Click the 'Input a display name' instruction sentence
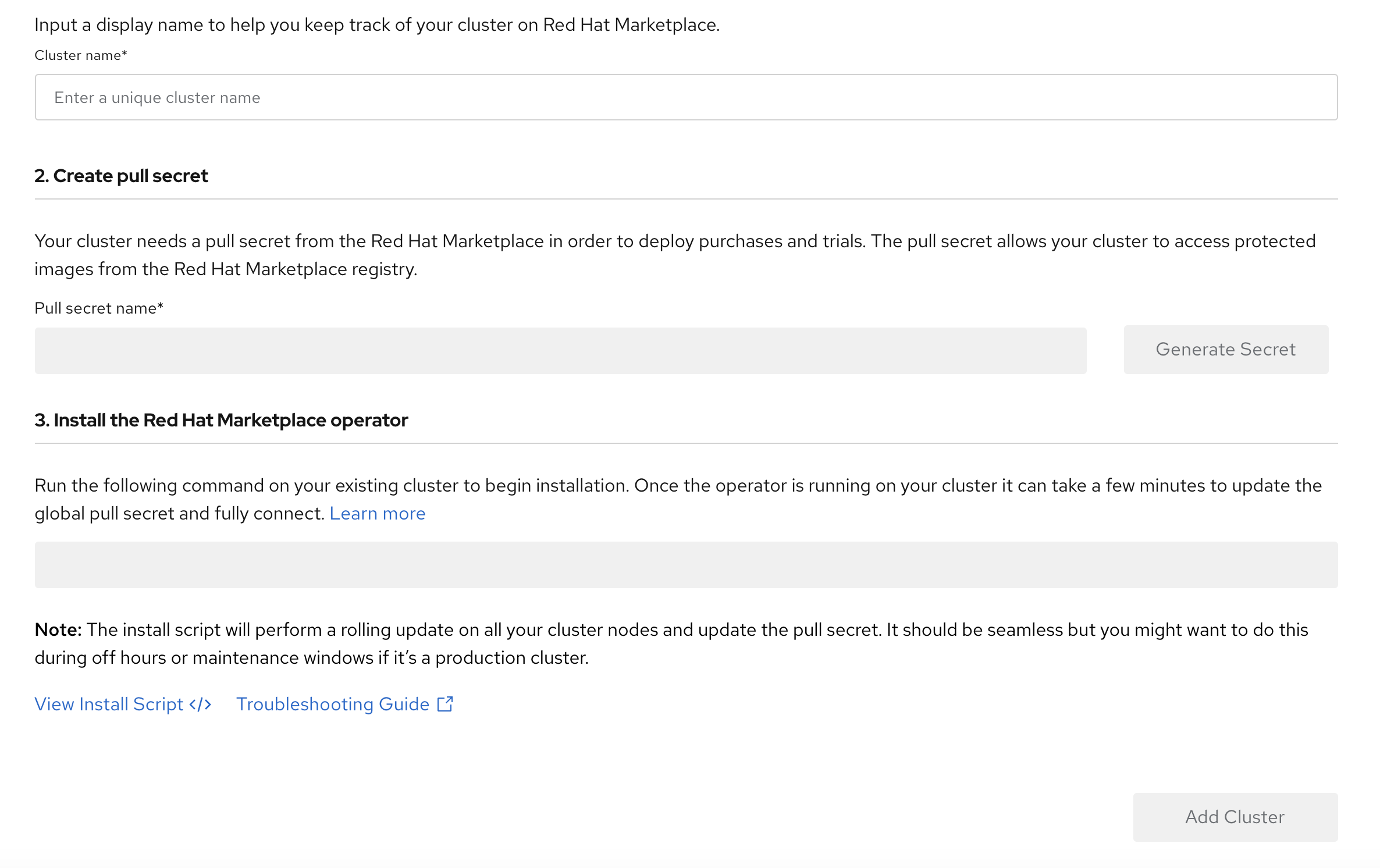This screenshot has width=1380, height=868. click(377, 25)
